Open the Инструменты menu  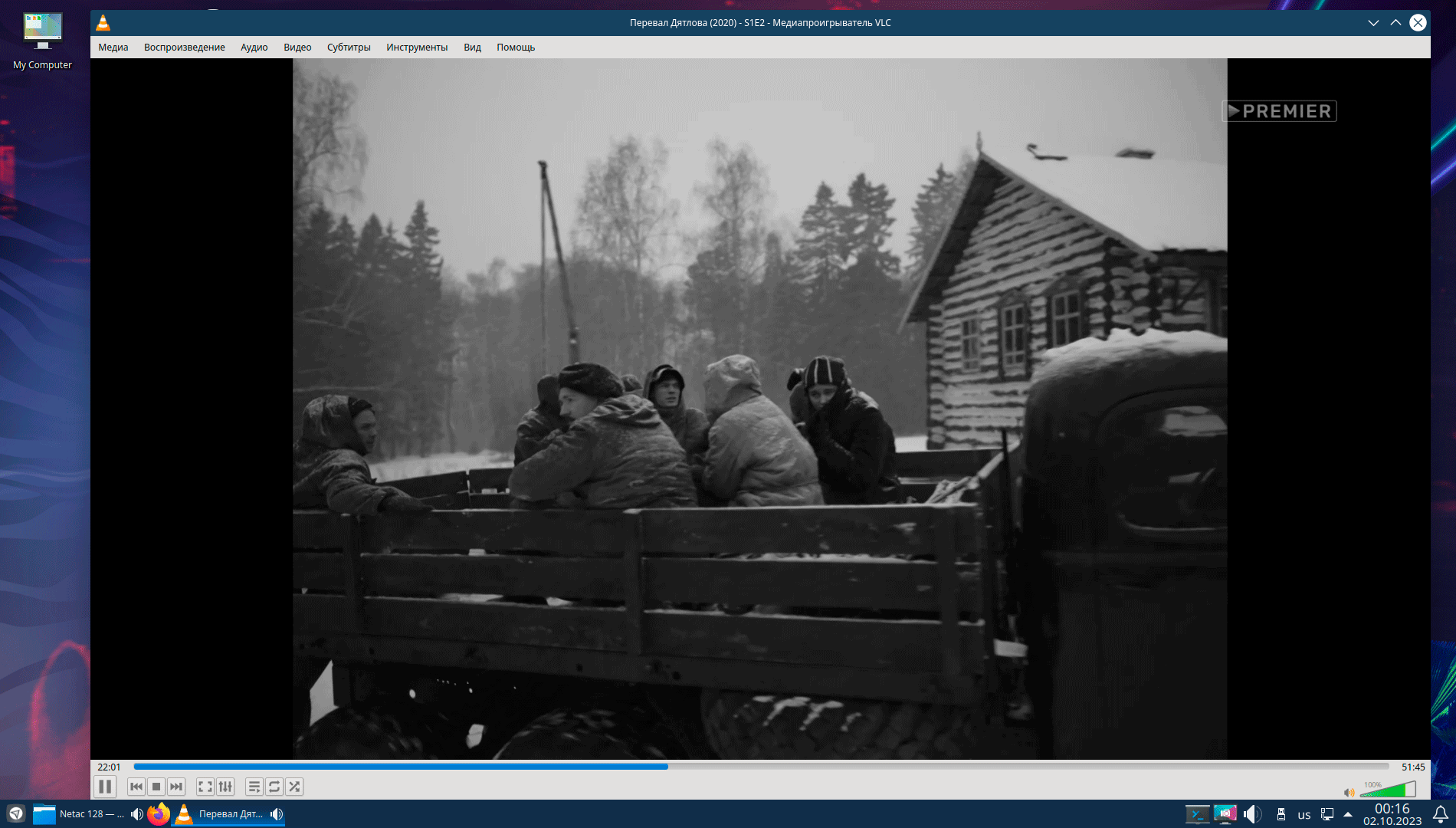(417, 48)
